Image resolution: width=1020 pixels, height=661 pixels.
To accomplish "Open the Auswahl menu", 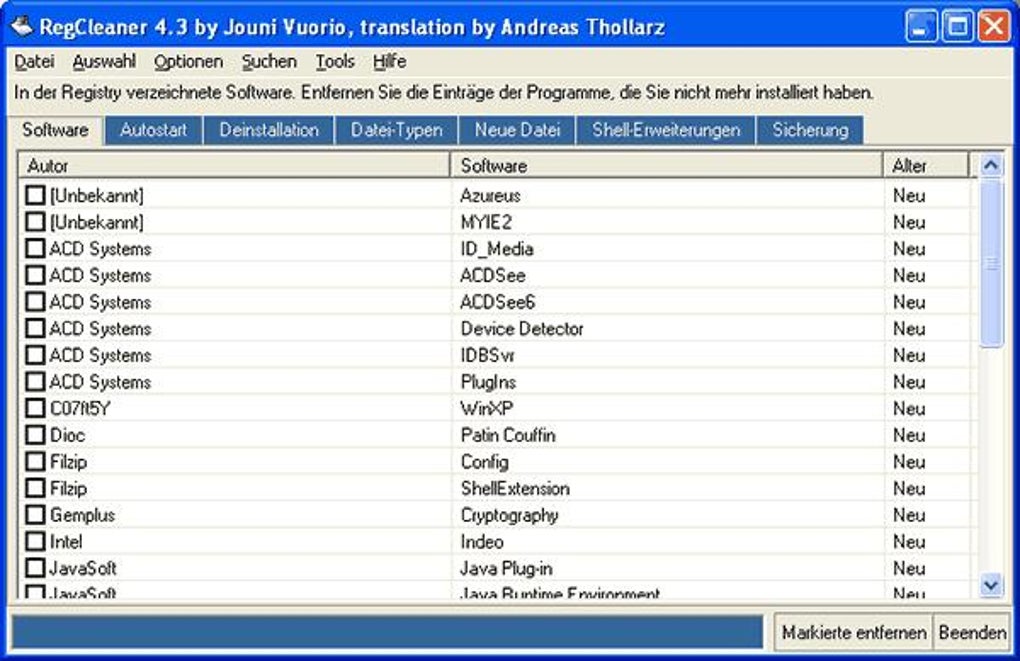I will tap(104, 62).
